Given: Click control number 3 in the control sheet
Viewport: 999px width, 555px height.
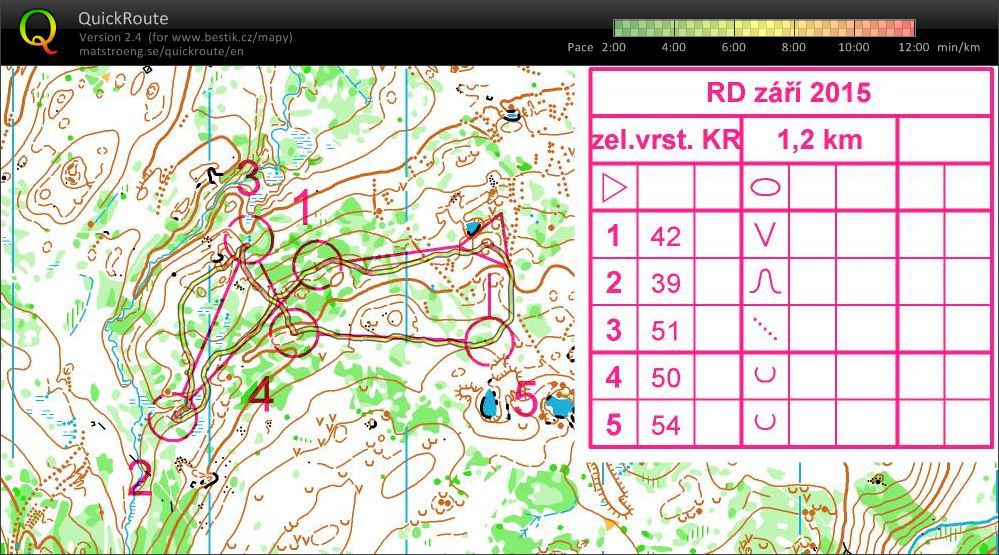Looking at the screenshot, I should coord(614,330).
